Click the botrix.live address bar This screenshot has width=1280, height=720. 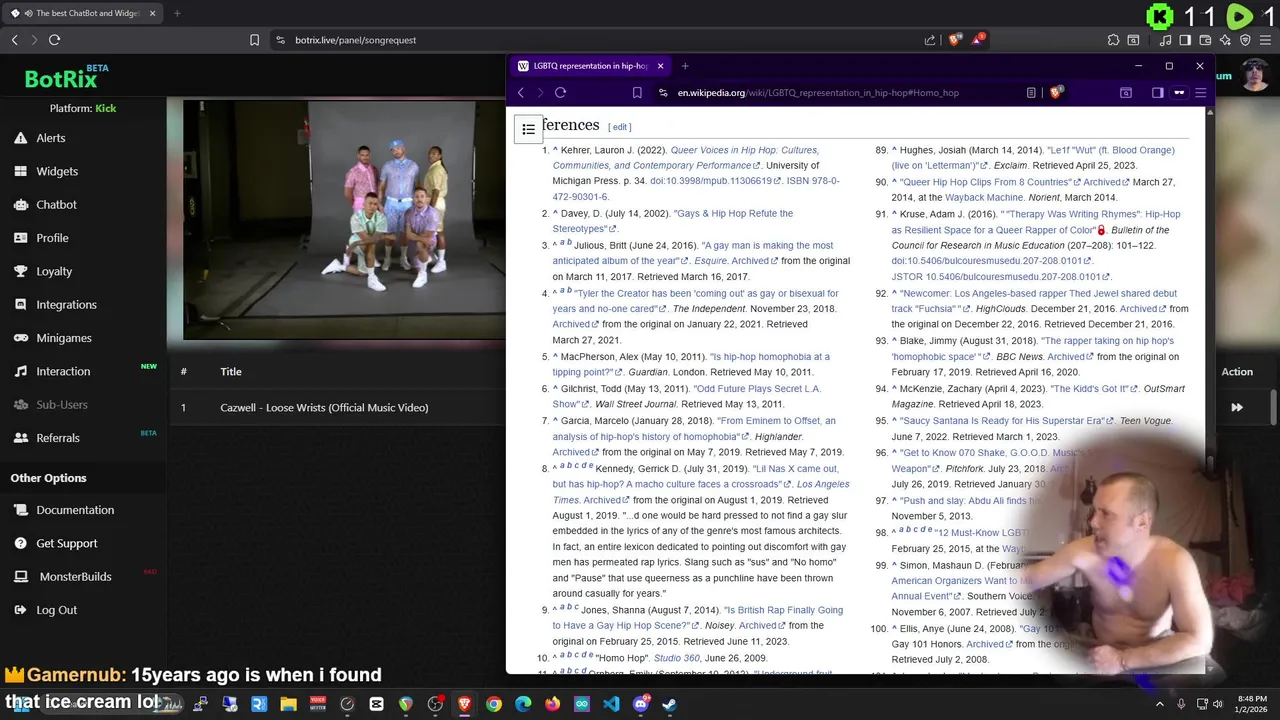pyautogui.click(x=600, y=40)
